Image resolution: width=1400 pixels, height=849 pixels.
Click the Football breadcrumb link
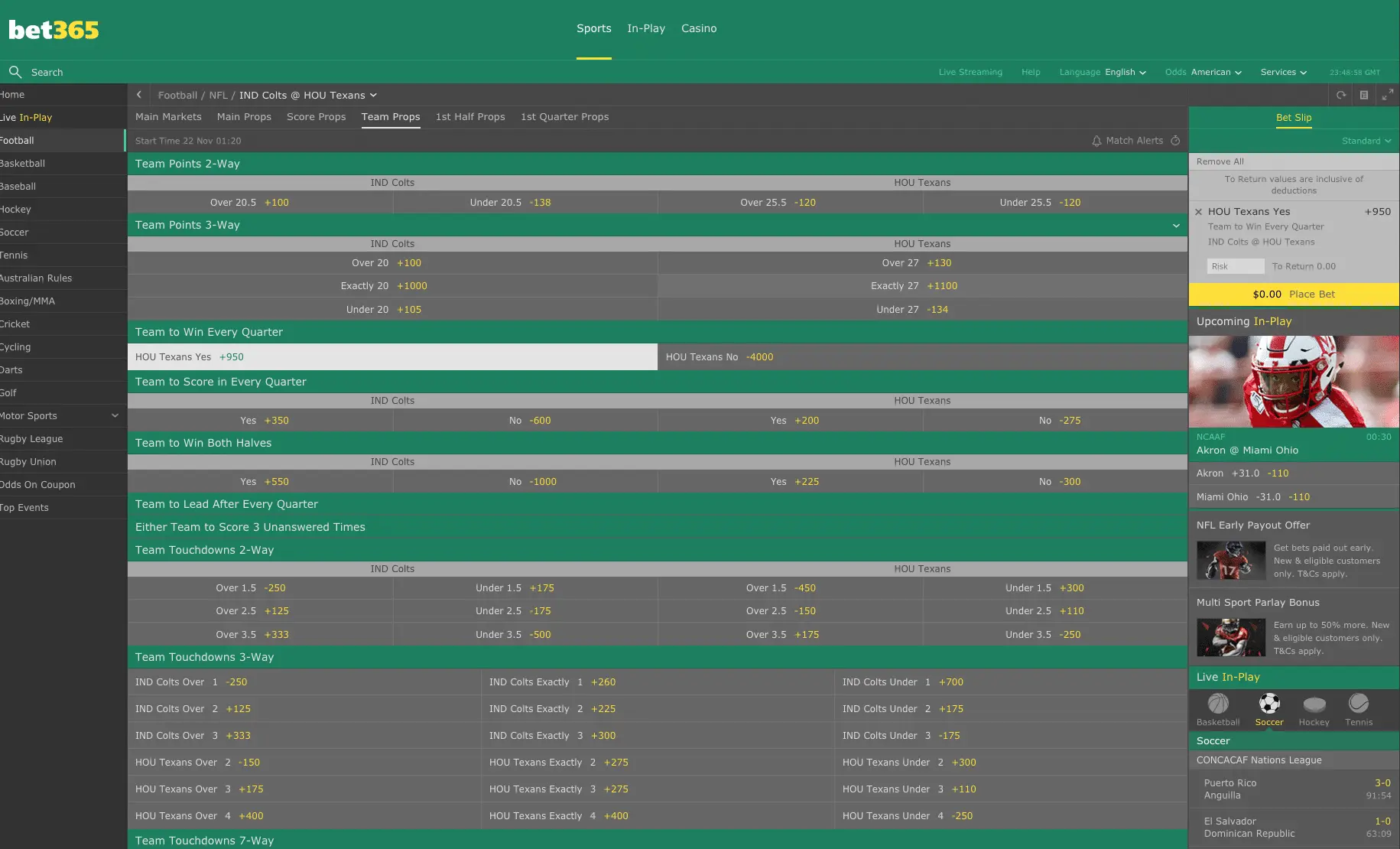(177, 95)
